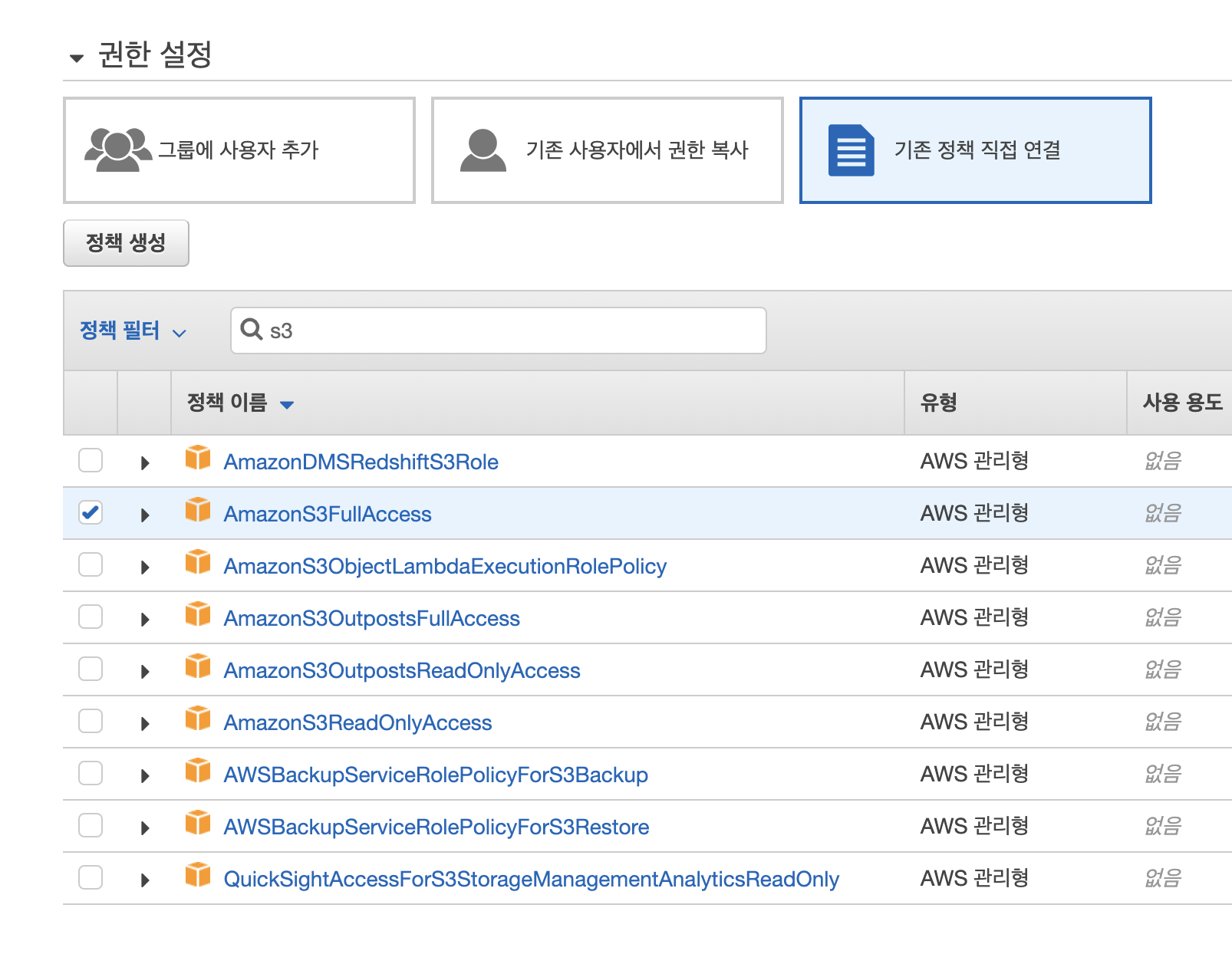Open the AmazonS3FullAccess policy link
This screenshot has width=1232, height=954.
tap(328, 514)
